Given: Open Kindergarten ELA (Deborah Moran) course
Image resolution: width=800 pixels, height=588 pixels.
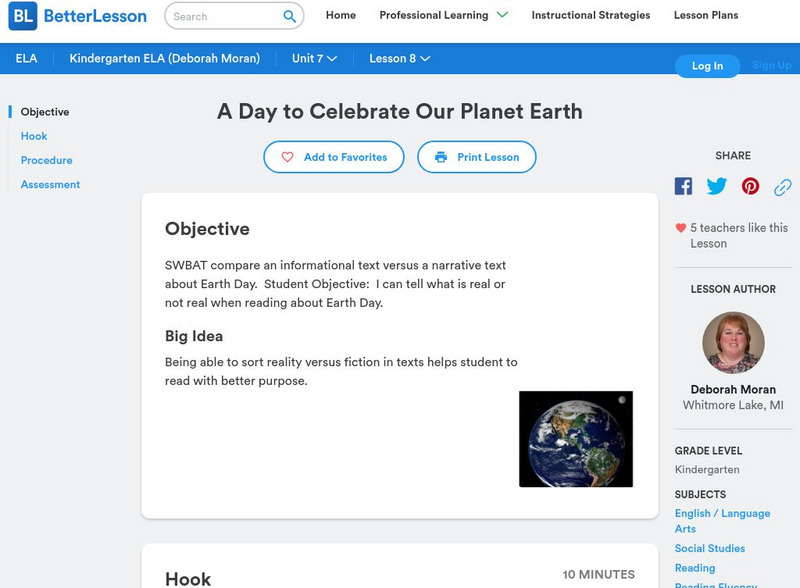Looking at the screenshot, I should [165, 59].
